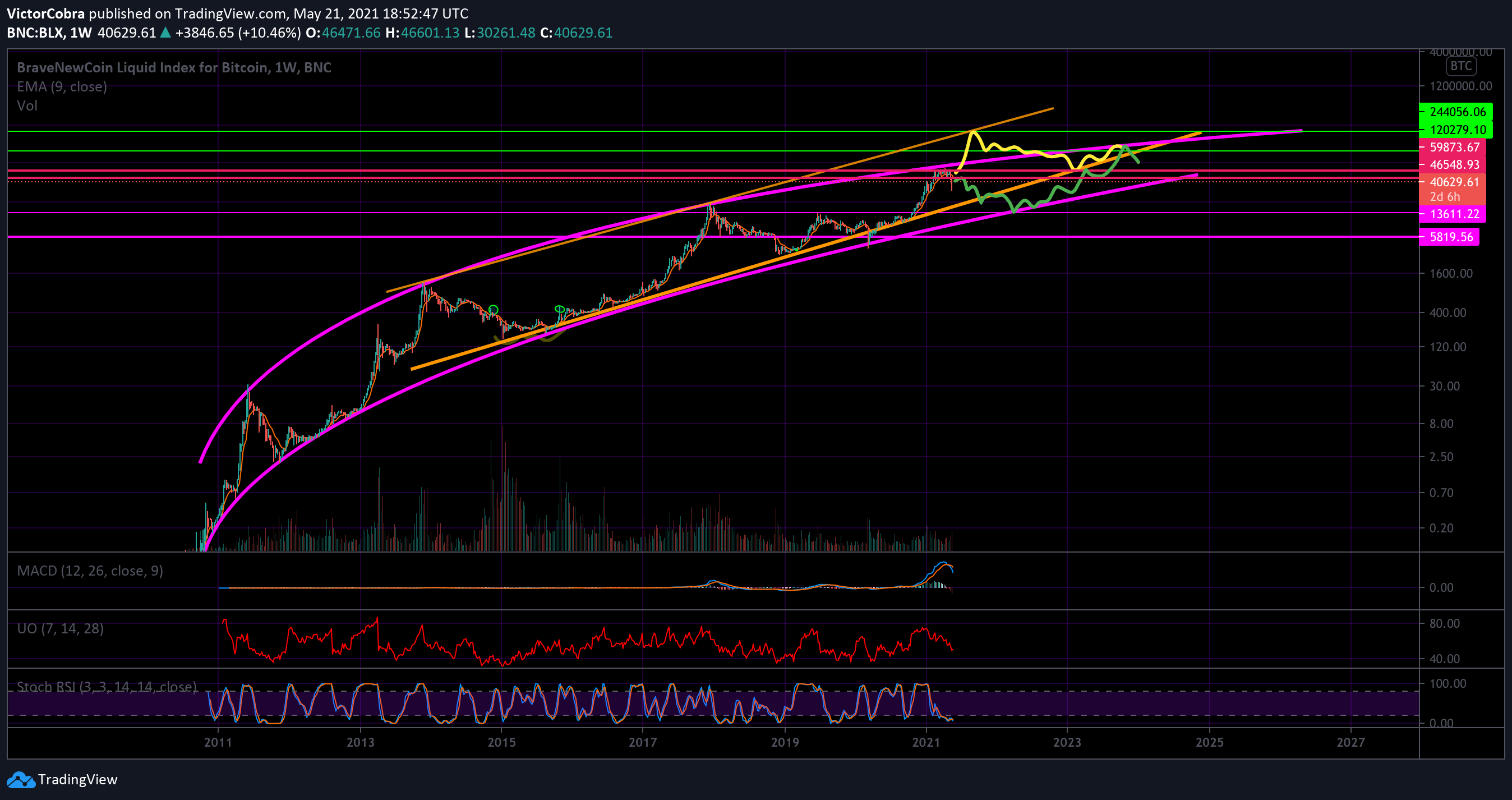Click the UO (7, 14, 28) label

click(x=61, y=629)
